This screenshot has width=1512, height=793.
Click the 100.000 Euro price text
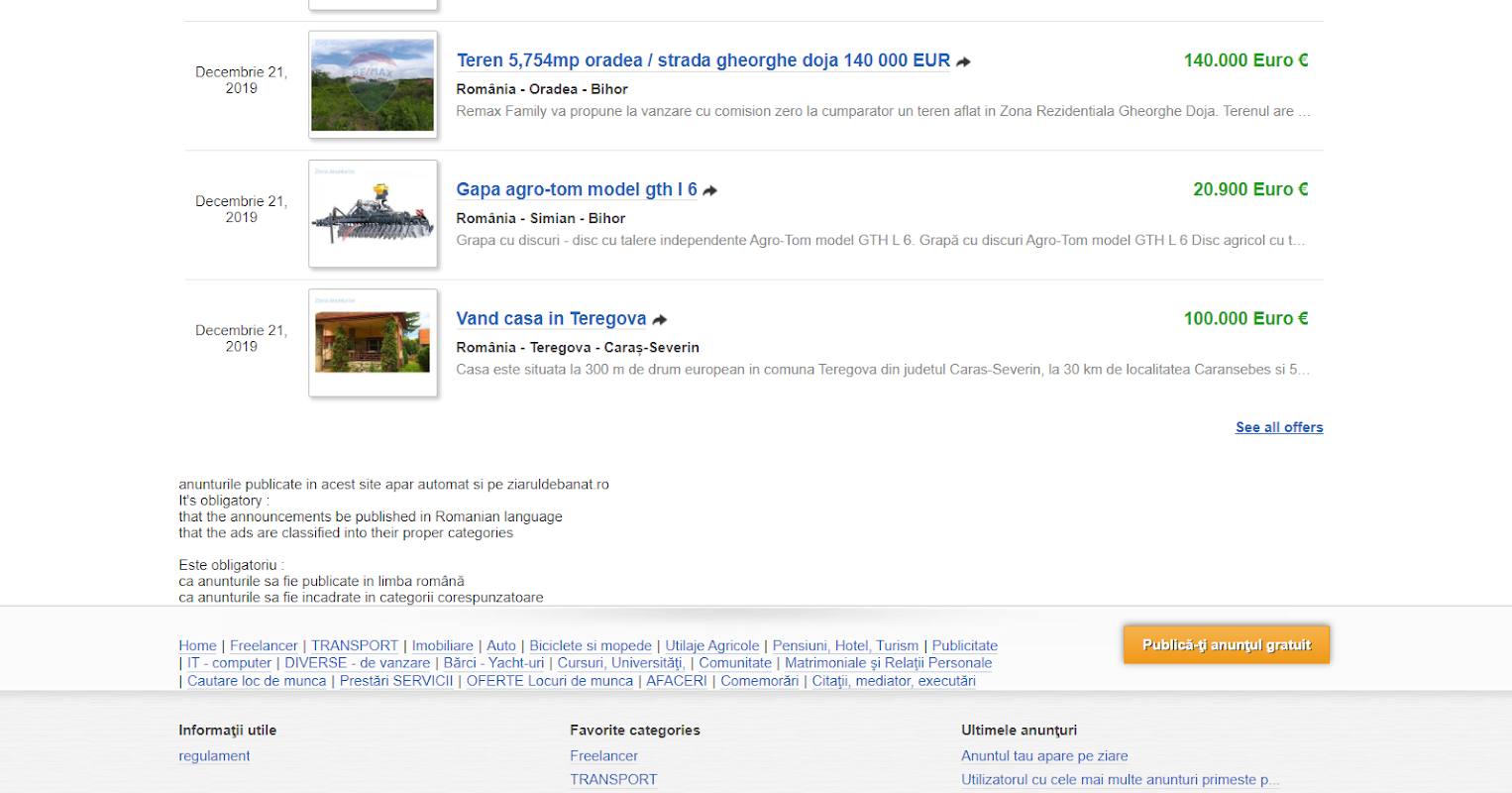1245,318
